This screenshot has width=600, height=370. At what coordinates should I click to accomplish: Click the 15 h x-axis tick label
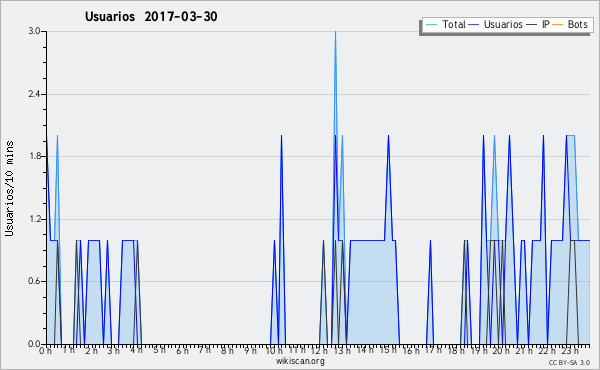tap(388, 351)
